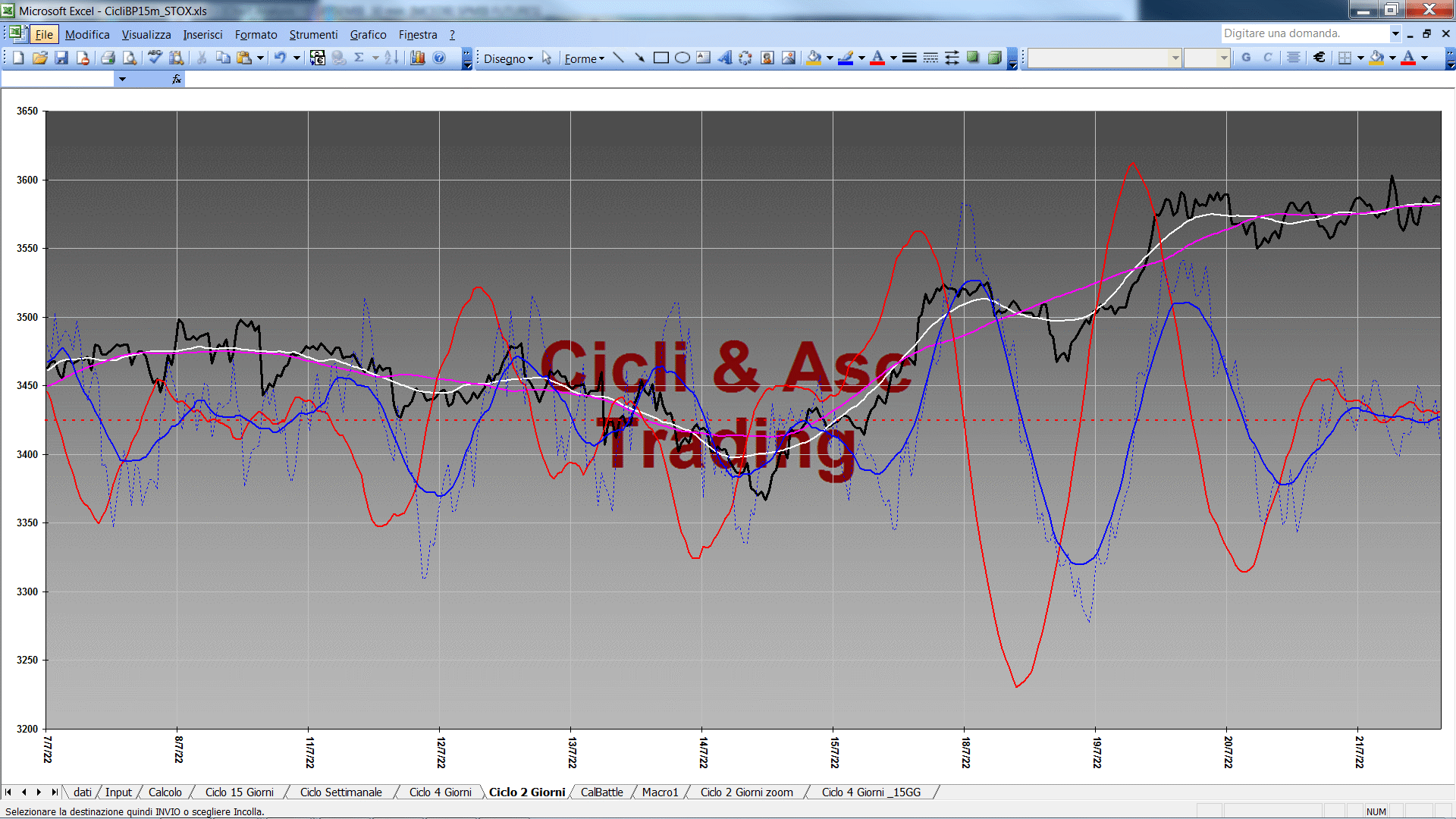Screen dimensions: 1456x819
Task: Click the Paste clipboard icon
Action: click(244, 58)
